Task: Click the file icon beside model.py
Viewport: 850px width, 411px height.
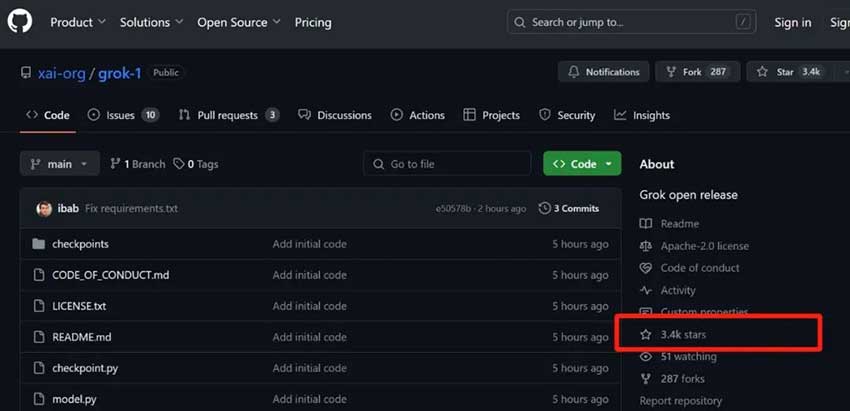Action: (38, 400)
